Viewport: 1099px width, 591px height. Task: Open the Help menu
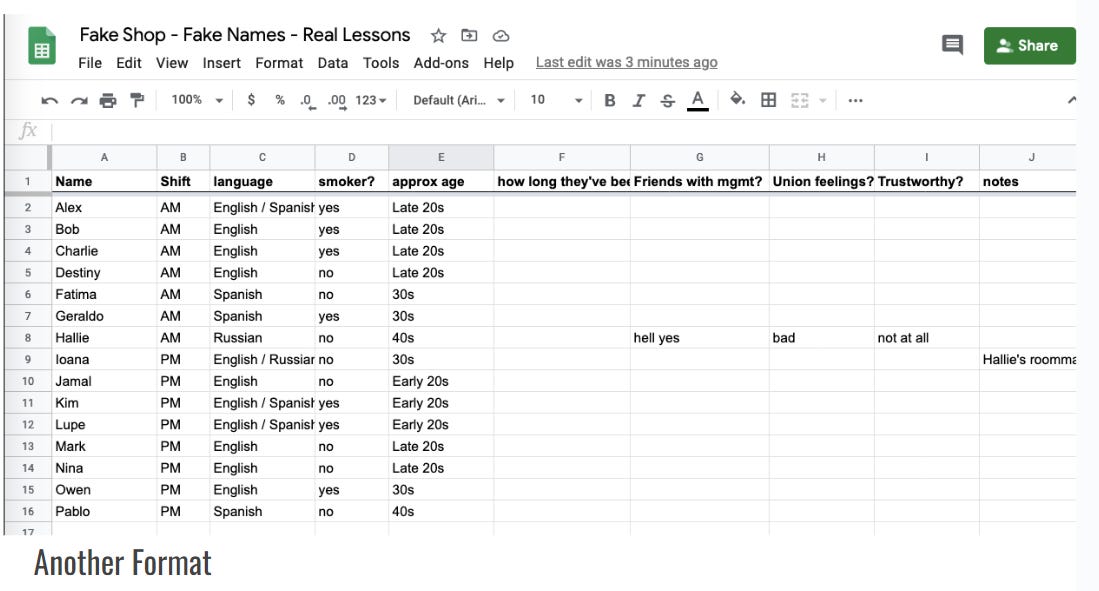(x=498, y=63)
